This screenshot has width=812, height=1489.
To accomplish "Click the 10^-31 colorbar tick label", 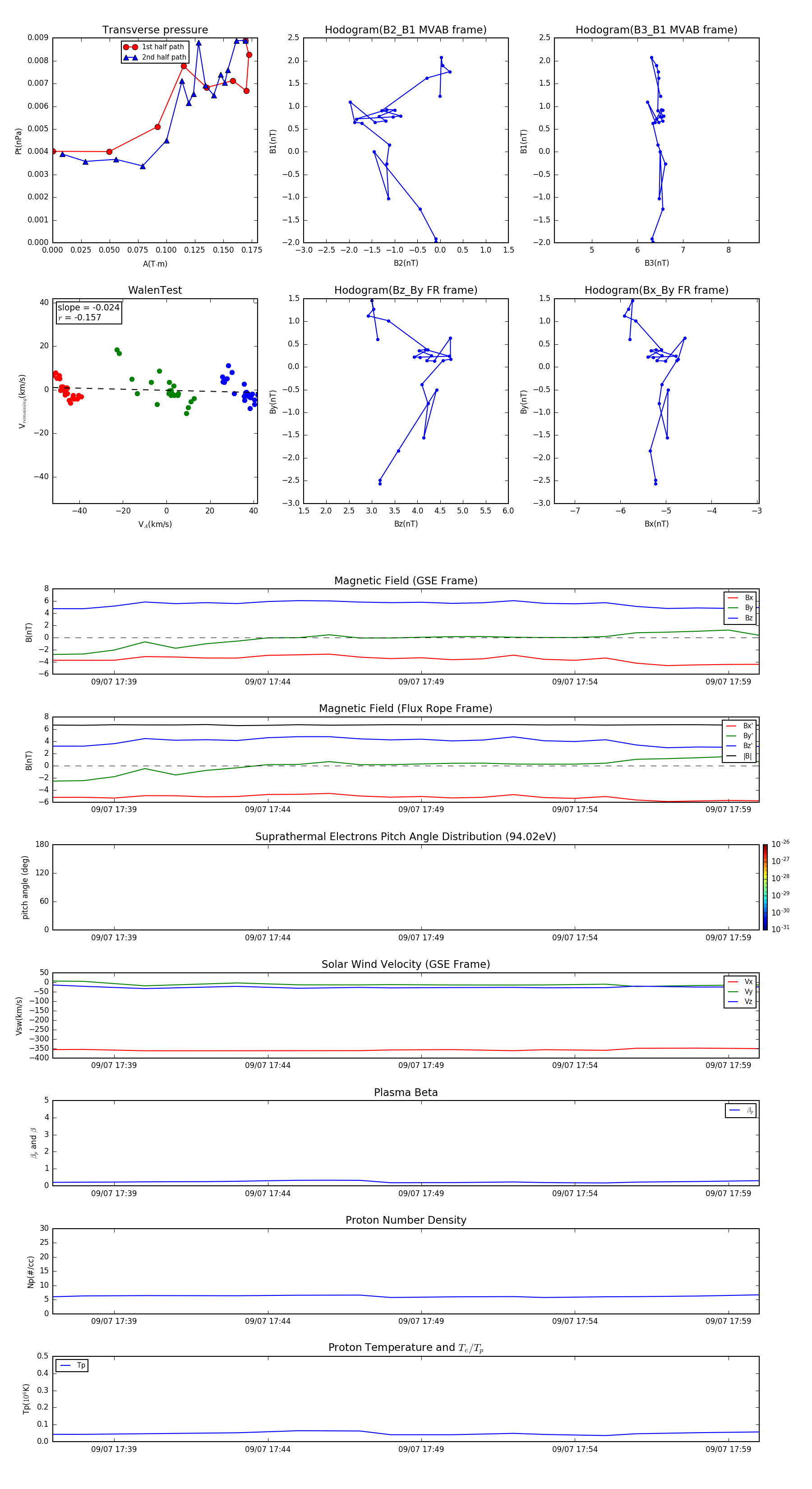I will pyautogui.click(x=780, y=929).
